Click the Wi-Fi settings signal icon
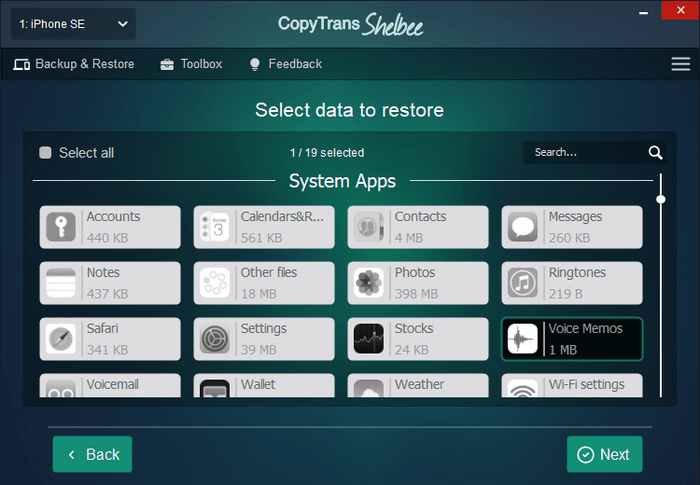This screenshot has width=700, height=485. (x=523, y=389)
